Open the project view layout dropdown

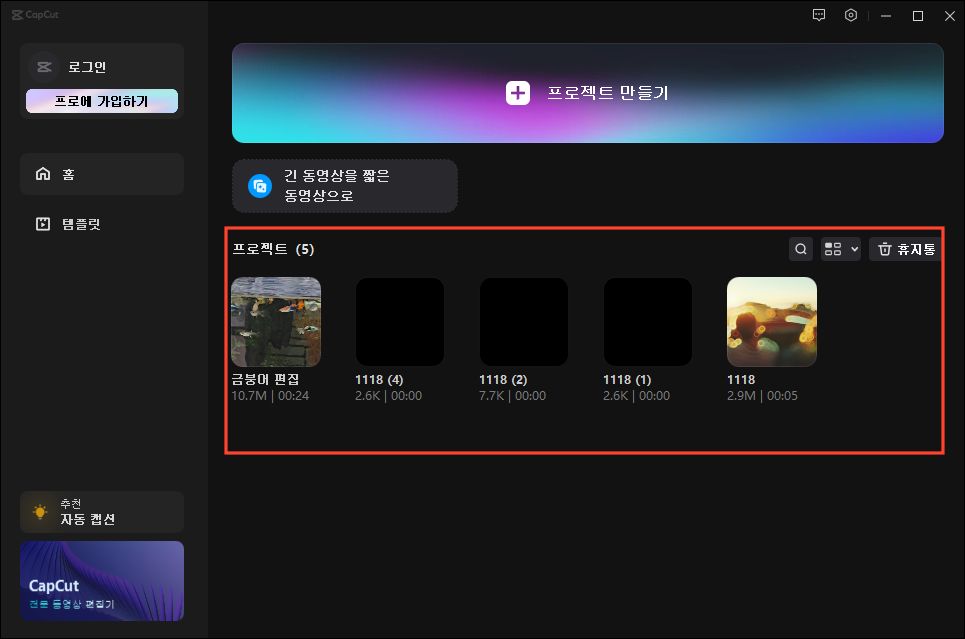840,248
